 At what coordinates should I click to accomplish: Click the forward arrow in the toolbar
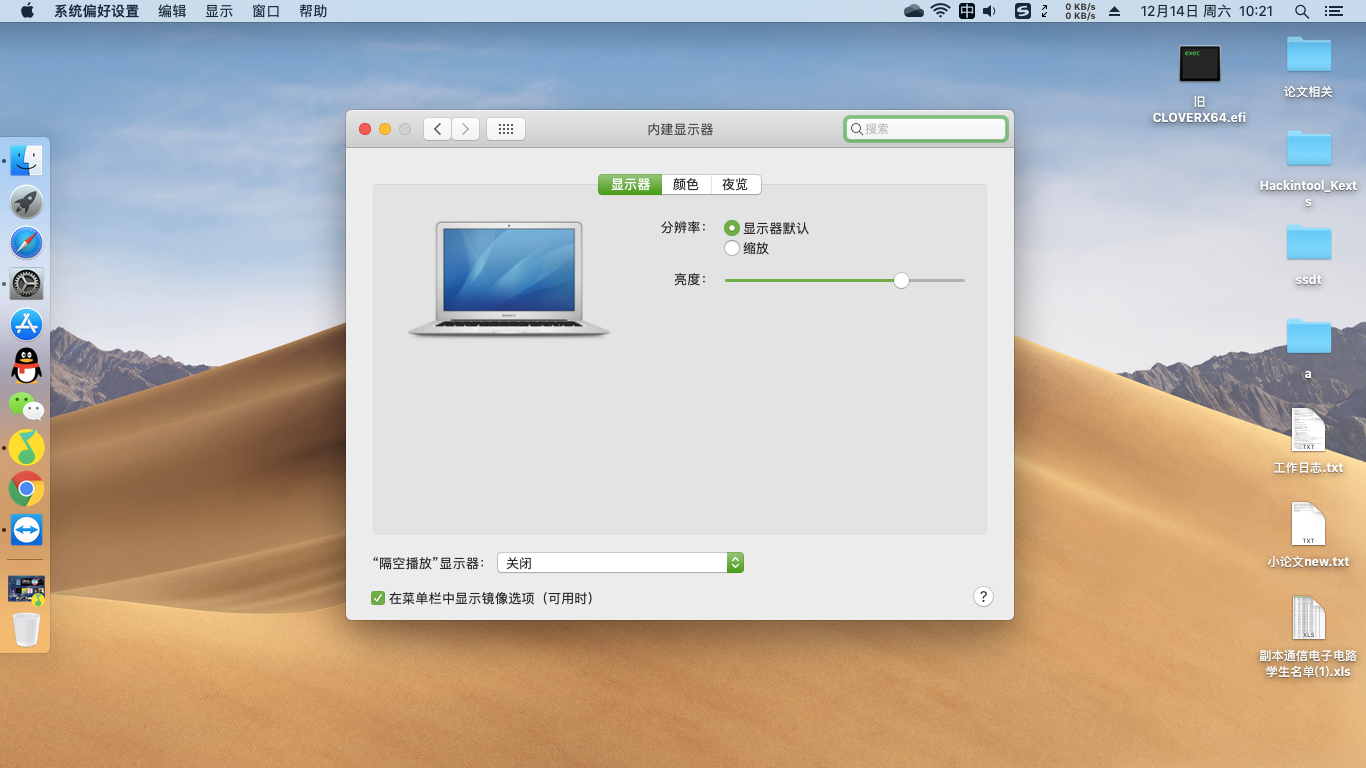coord(465,129)
